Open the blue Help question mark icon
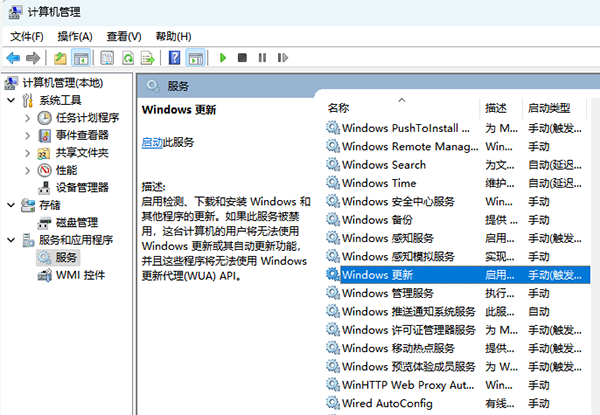600x415 pixels. (x=174, y=58)
